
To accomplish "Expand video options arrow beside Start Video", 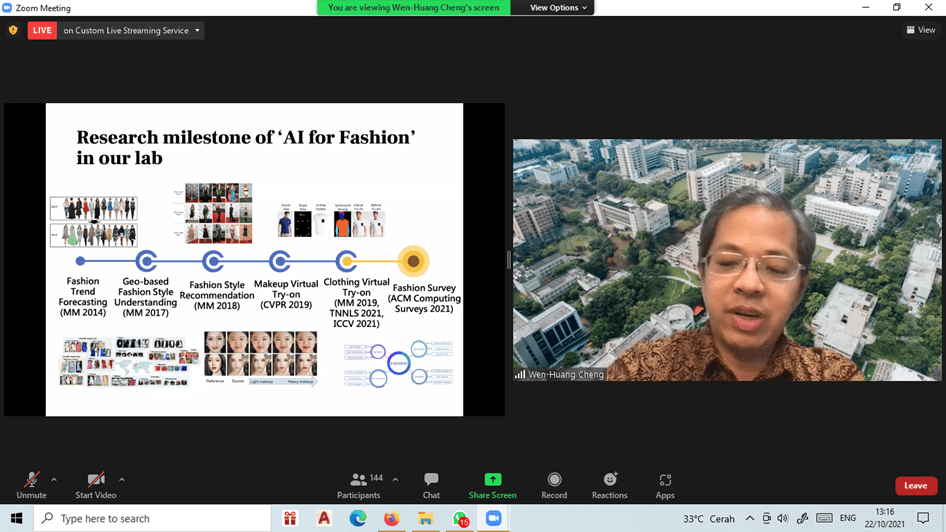I will point(122,479).
